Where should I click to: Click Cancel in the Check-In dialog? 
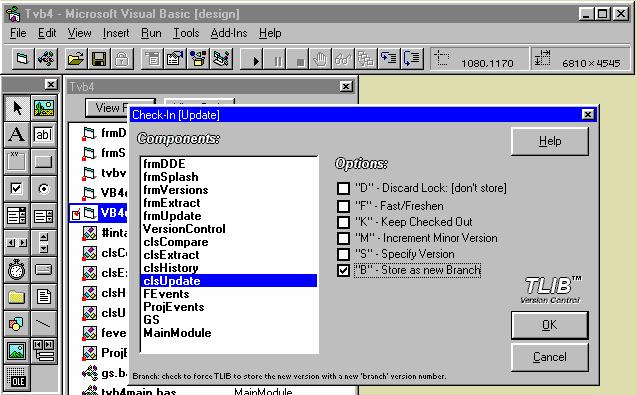pos(550,357)
